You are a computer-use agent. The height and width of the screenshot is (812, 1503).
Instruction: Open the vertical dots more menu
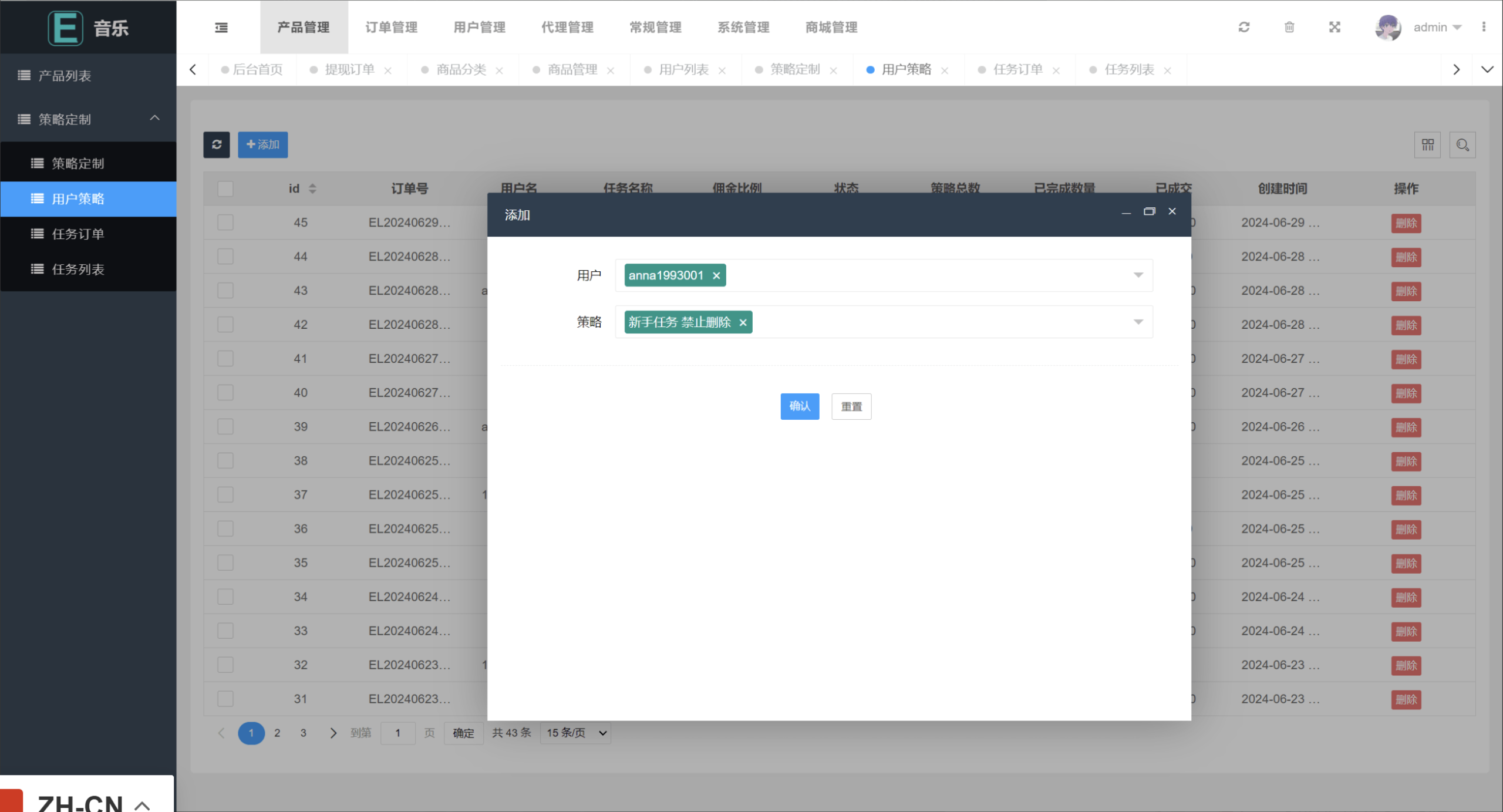(1484, 27)
